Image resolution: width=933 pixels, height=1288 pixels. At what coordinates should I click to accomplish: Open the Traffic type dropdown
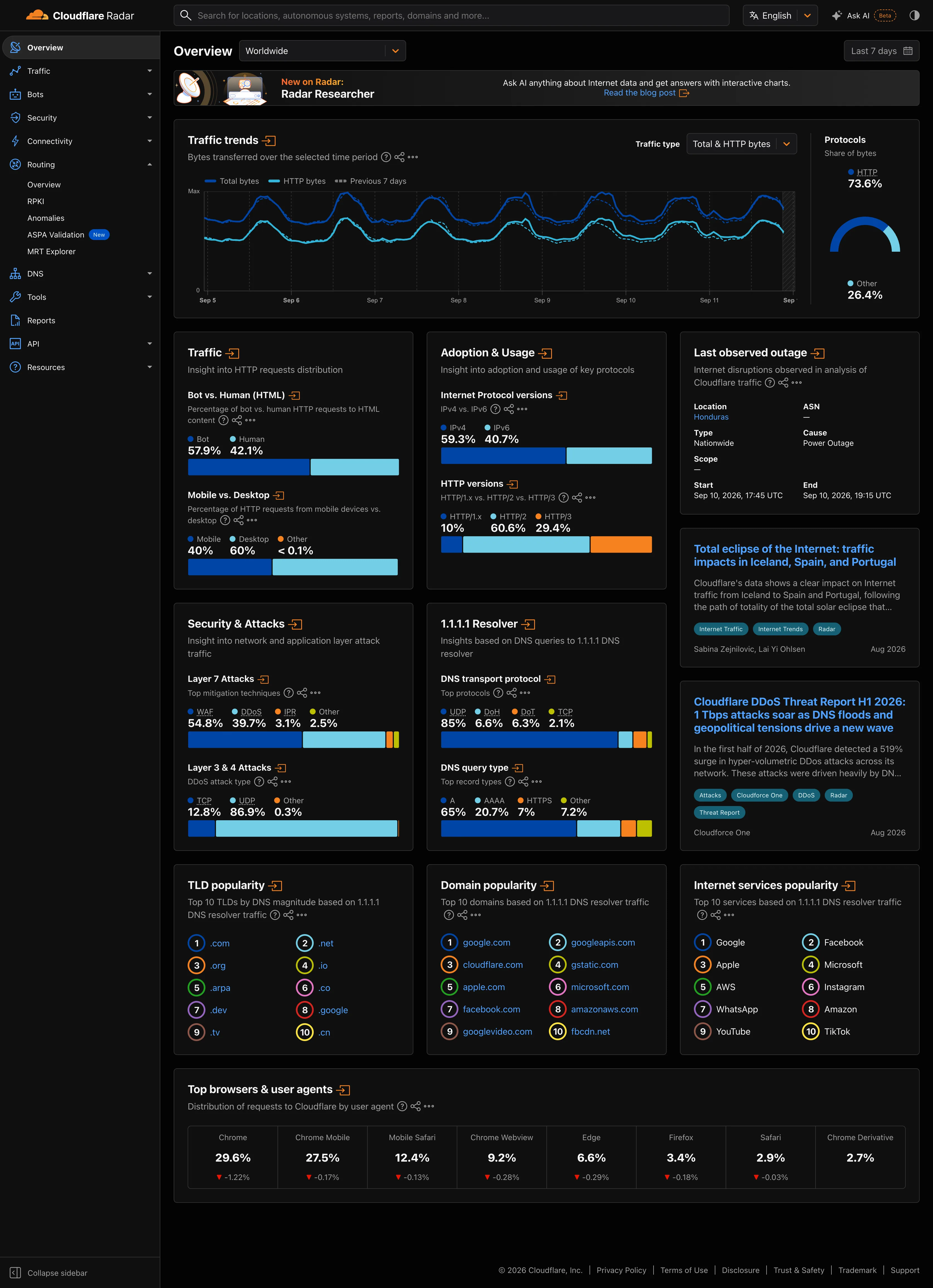click(x=742, y=144)
